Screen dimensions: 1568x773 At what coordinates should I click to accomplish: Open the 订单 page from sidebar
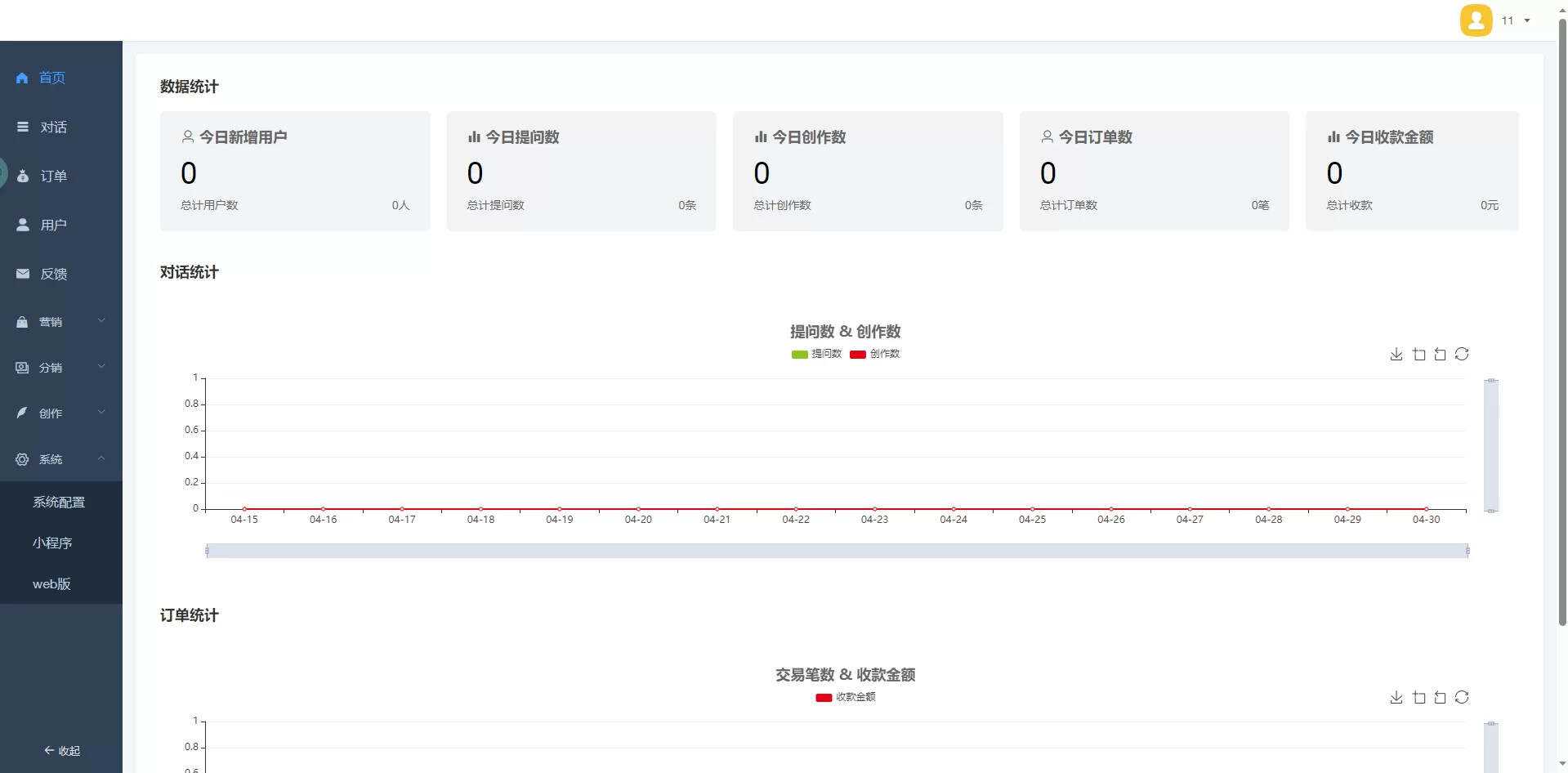click(53, 176)
